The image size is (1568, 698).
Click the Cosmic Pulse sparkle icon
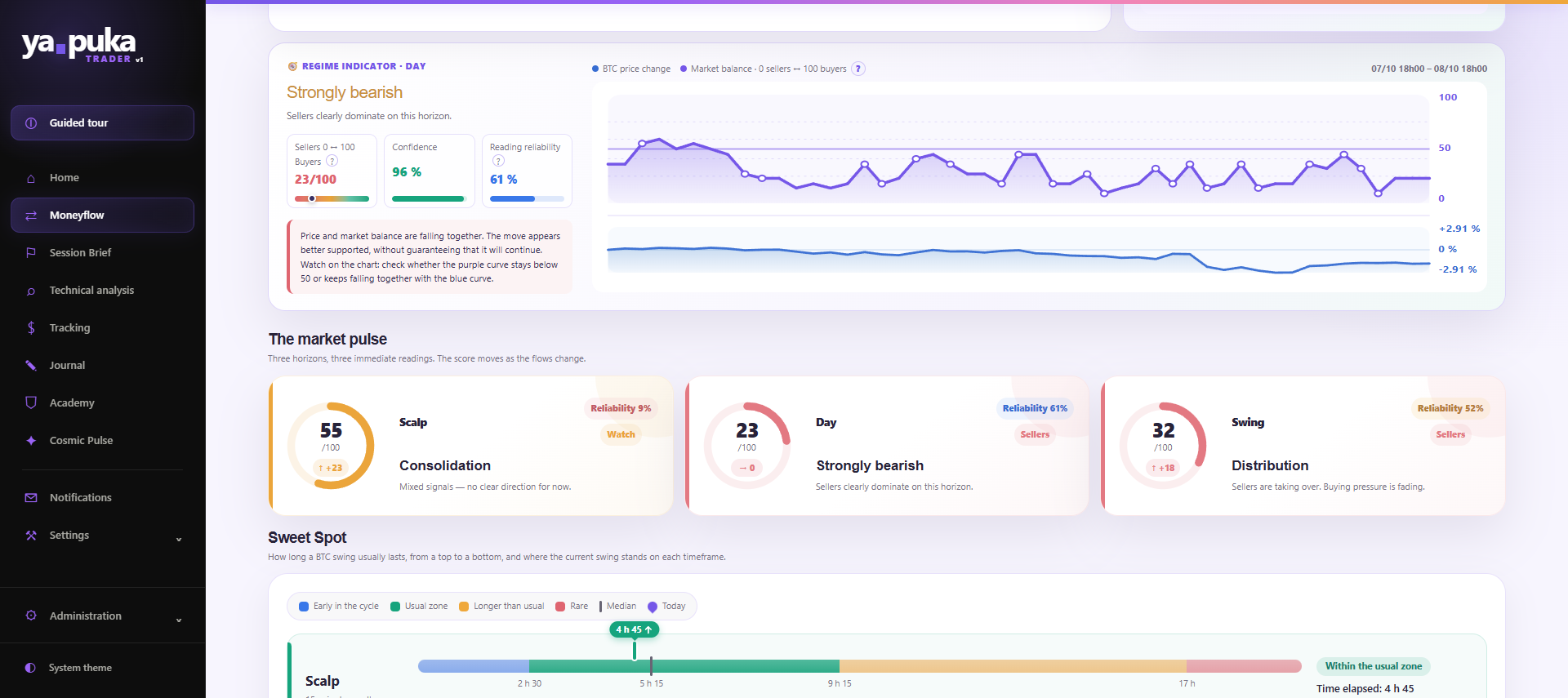coord(31,441)
